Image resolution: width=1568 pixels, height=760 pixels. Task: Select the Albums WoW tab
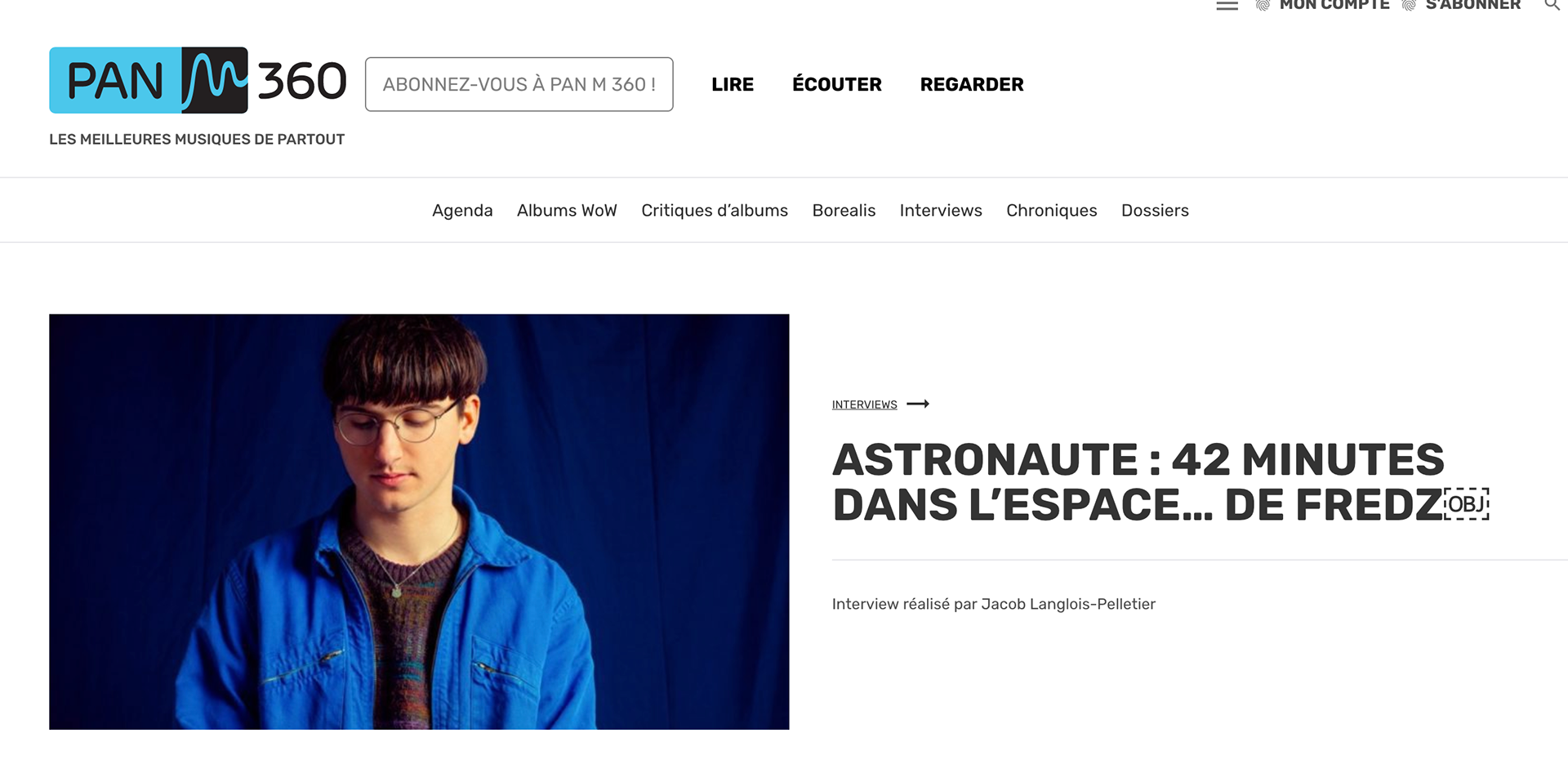pyautogui.click(x=567, y=211)
